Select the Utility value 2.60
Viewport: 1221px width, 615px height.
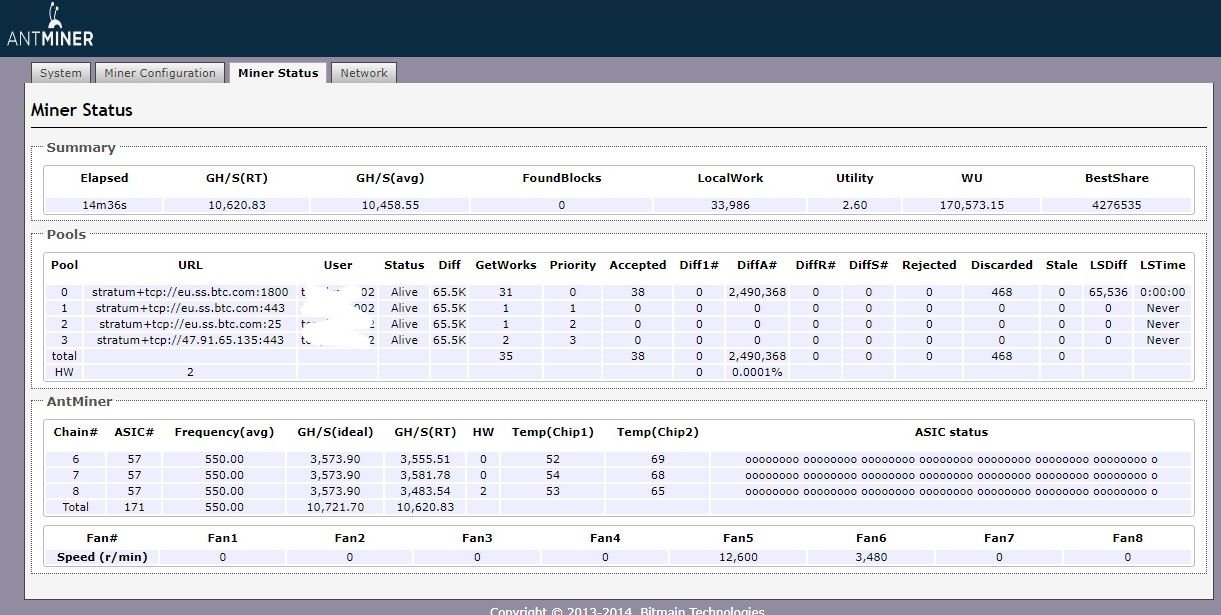coord(855,205)
